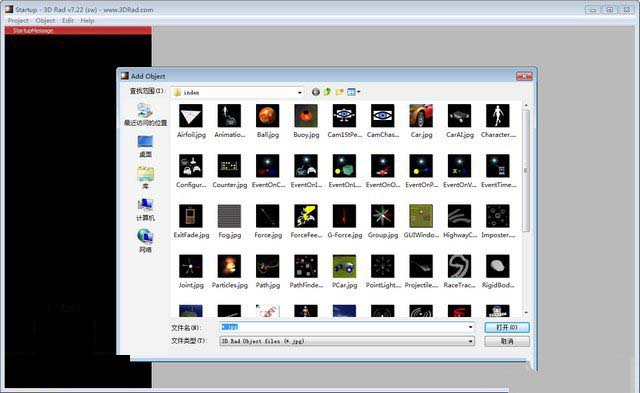The height and width of the screenshot is (393, 640).
Task: Select the PCar.jpg object icon
Action: pos(344,266)
